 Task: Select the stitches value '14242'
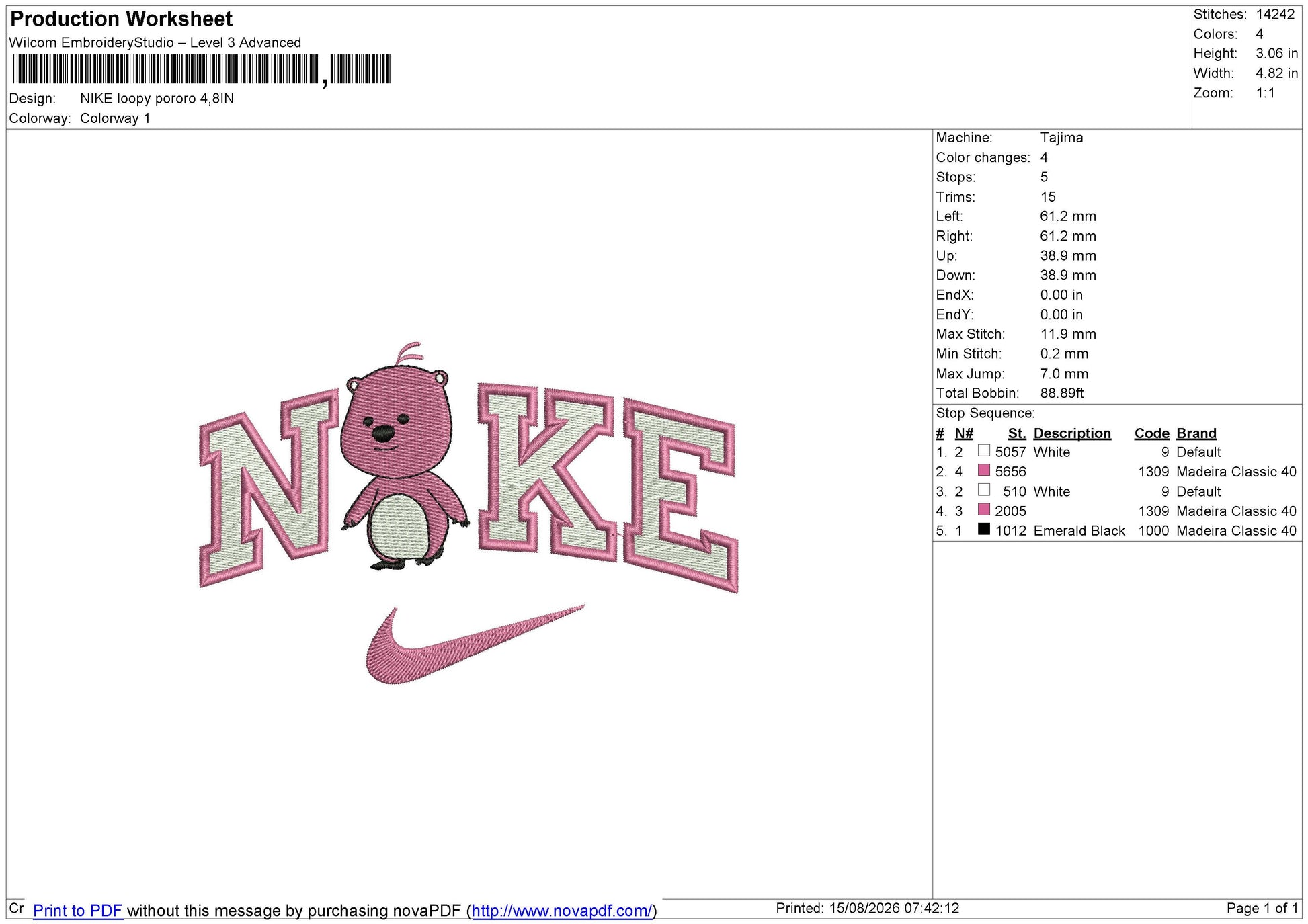[x=1275, y=14]
